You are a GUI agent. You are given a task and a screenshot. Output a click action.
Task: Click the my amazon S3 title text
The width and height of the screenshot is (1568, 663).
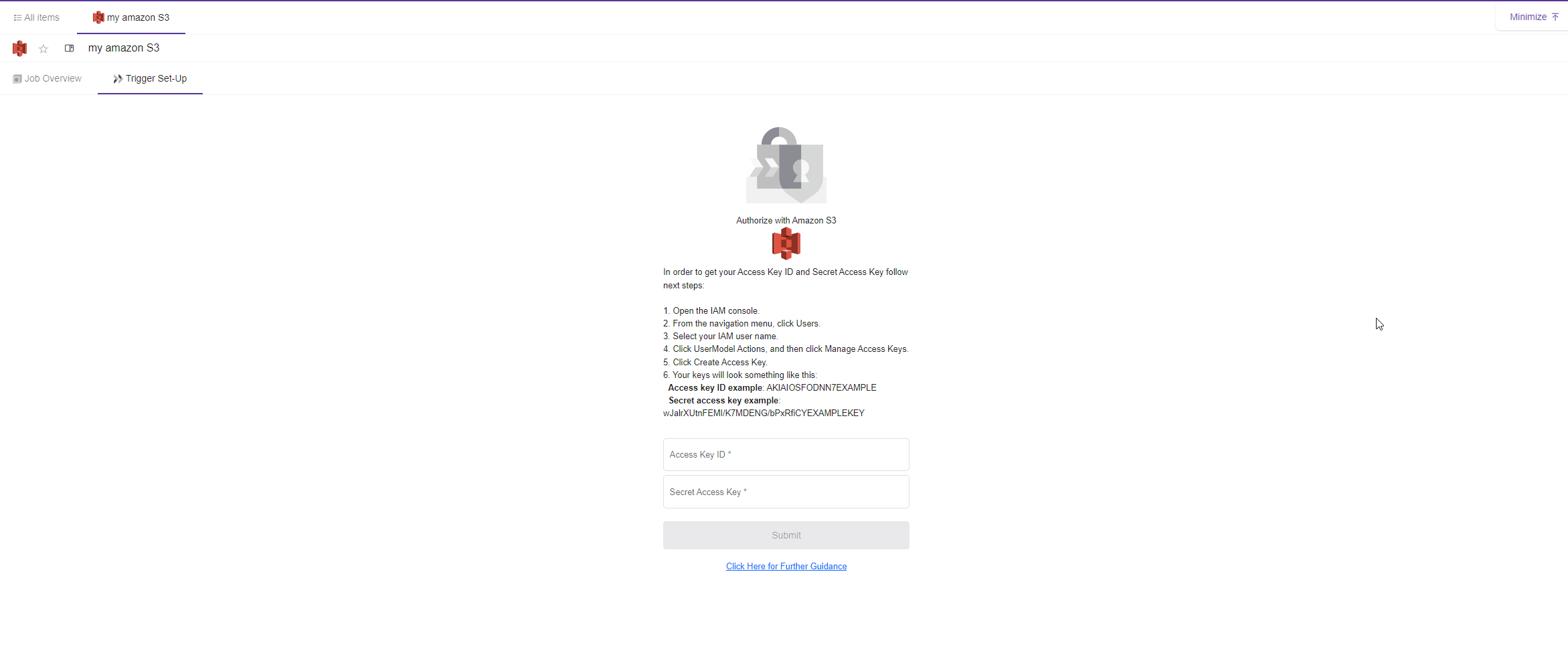click(124, 48)
